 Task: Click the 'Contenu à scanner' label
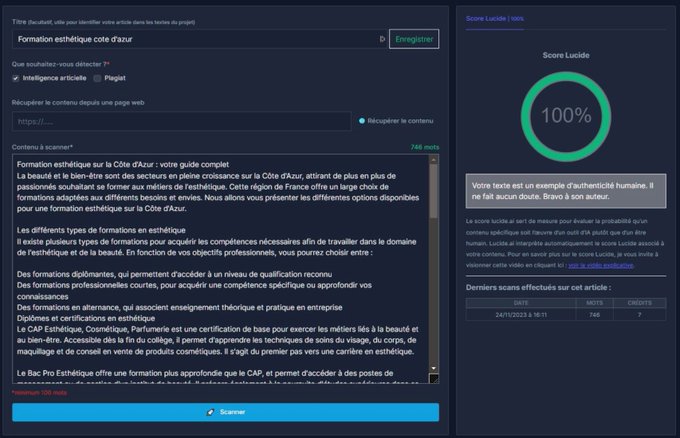(x=42, y=147)
